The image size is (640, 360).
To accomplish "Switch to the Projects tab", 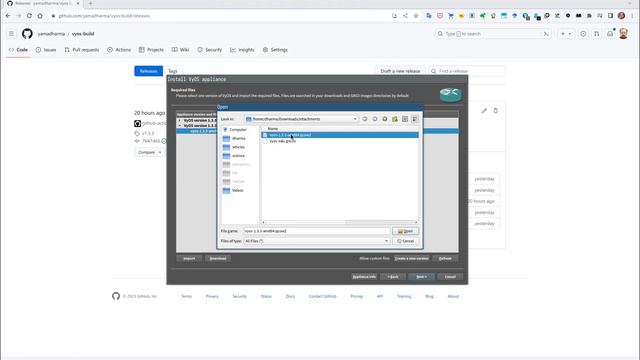I will [x=151, y=50].
